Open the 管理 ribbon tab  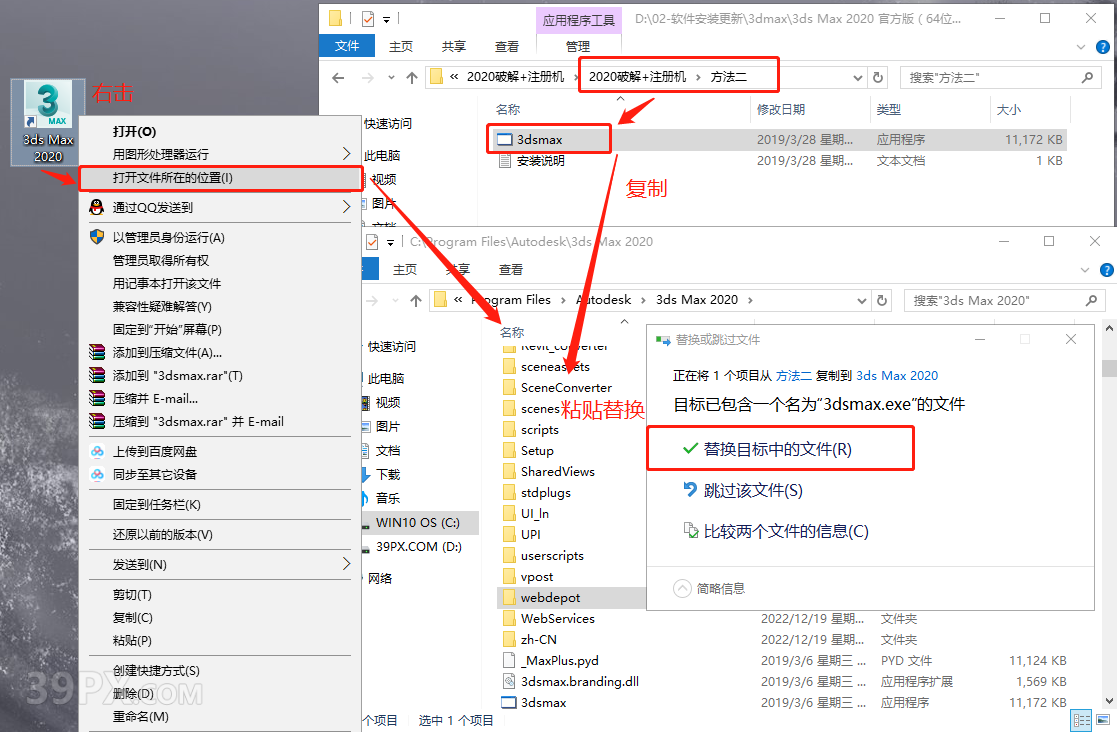point(577,46)
